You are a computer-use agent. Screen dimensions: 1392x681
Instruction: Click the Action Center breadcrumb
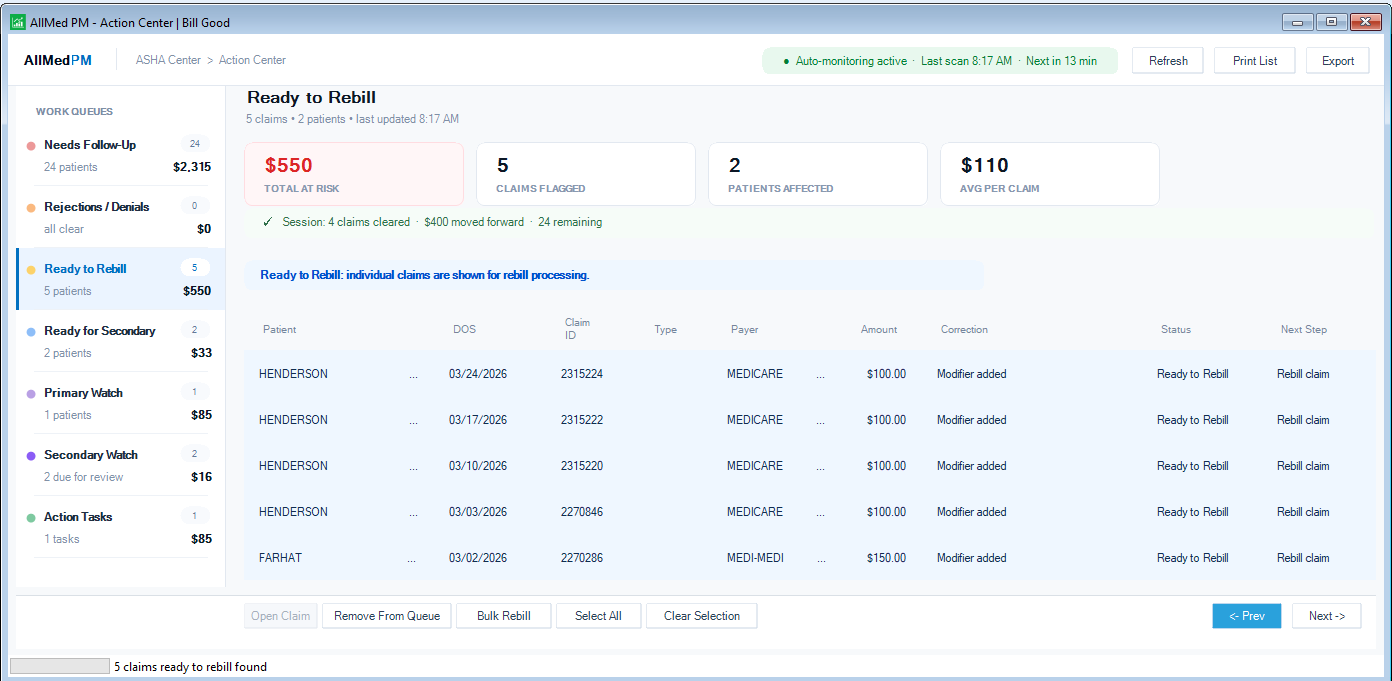pyautogui.click(x=252, y=60)
